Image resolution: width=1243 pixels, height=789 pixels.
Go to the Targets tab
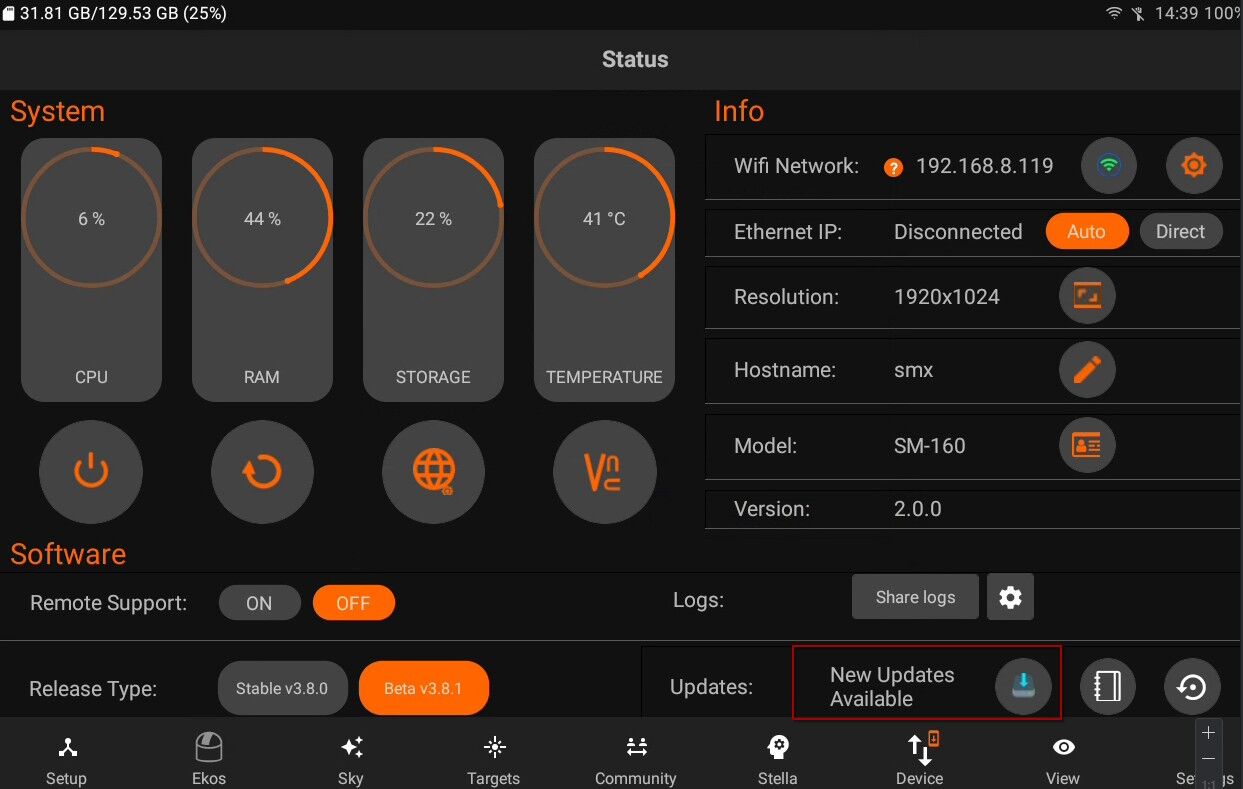pyautogui.click(x=494, y=760)
